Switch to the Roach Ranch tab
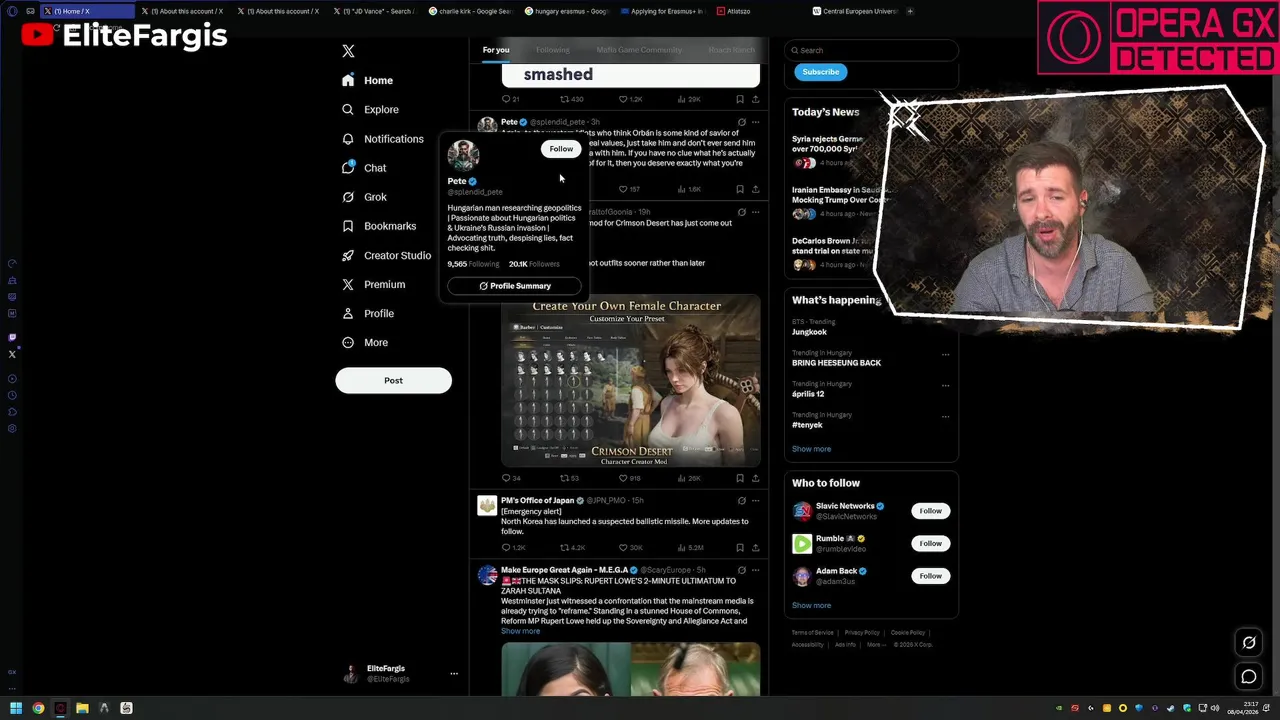 click(x=732, y=50)
